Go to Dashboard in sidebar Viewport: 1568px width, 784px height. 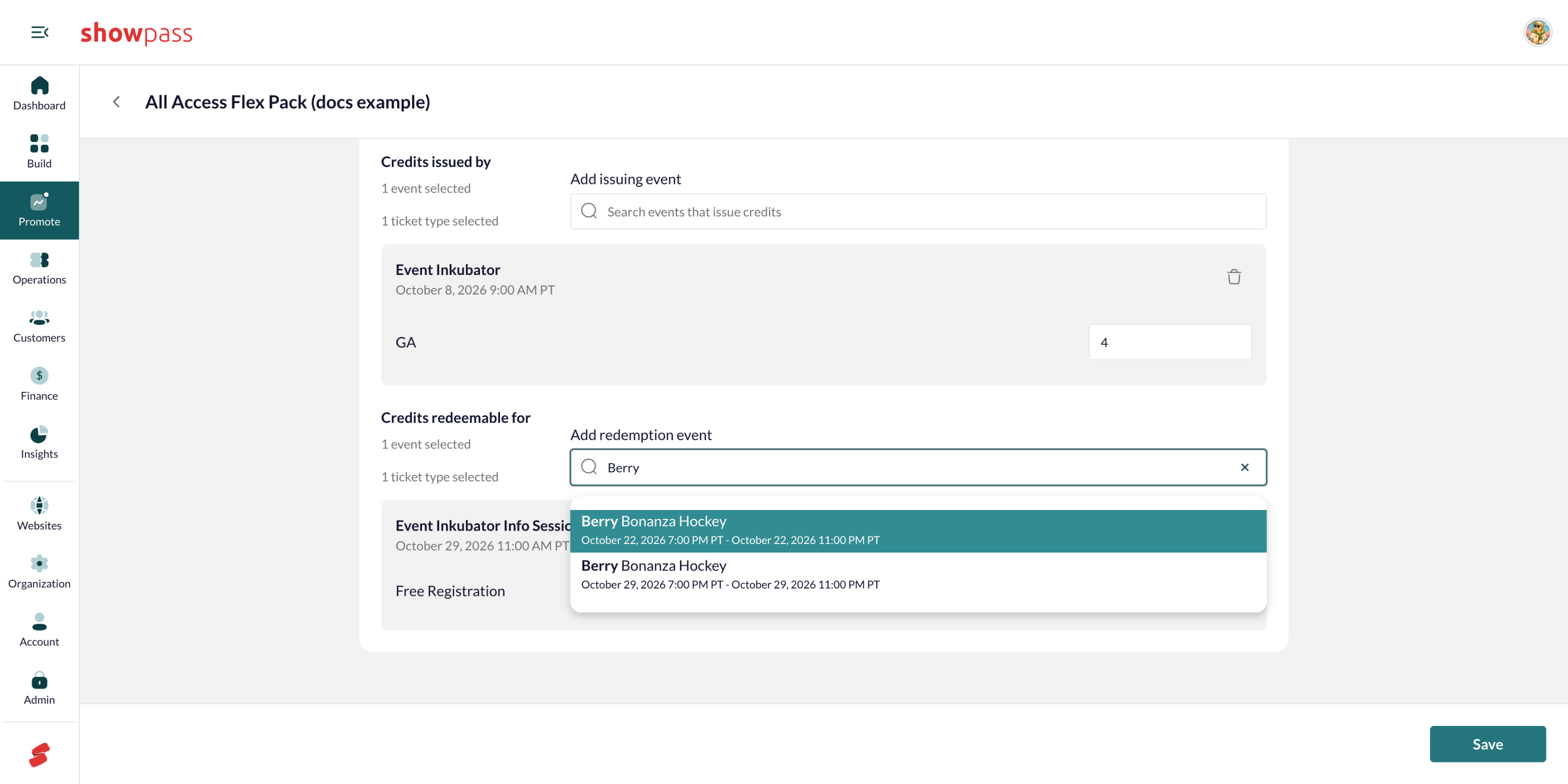[x=39, y=93]
